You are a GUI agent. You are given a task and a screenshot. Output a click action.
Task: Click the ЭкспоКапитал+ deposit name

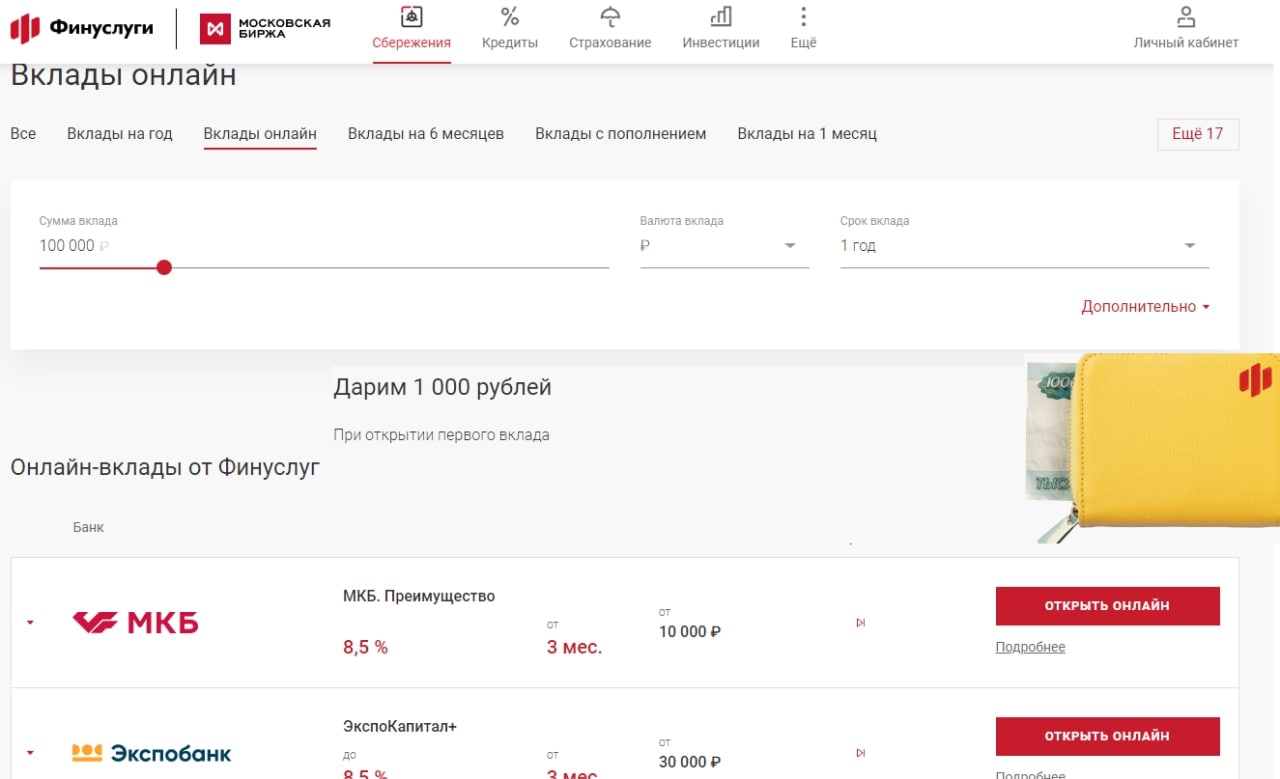coord(400,727)
